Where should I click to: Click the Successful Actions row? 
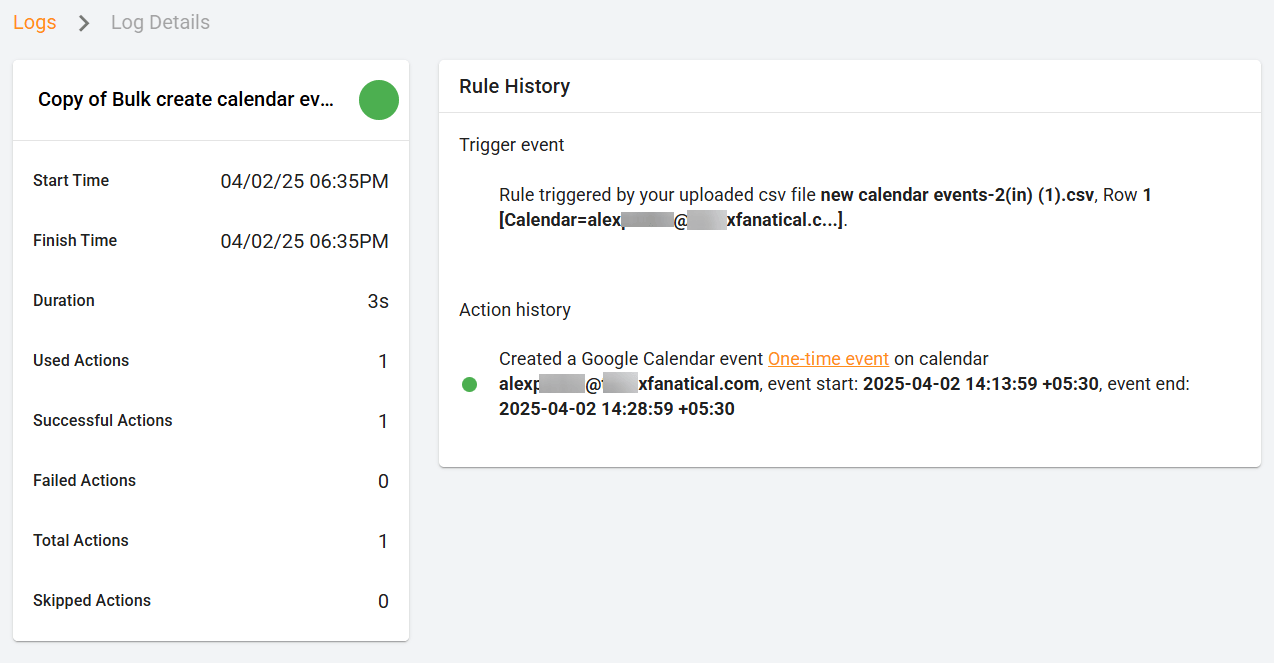pyautogui.click(x=210, y=420)
